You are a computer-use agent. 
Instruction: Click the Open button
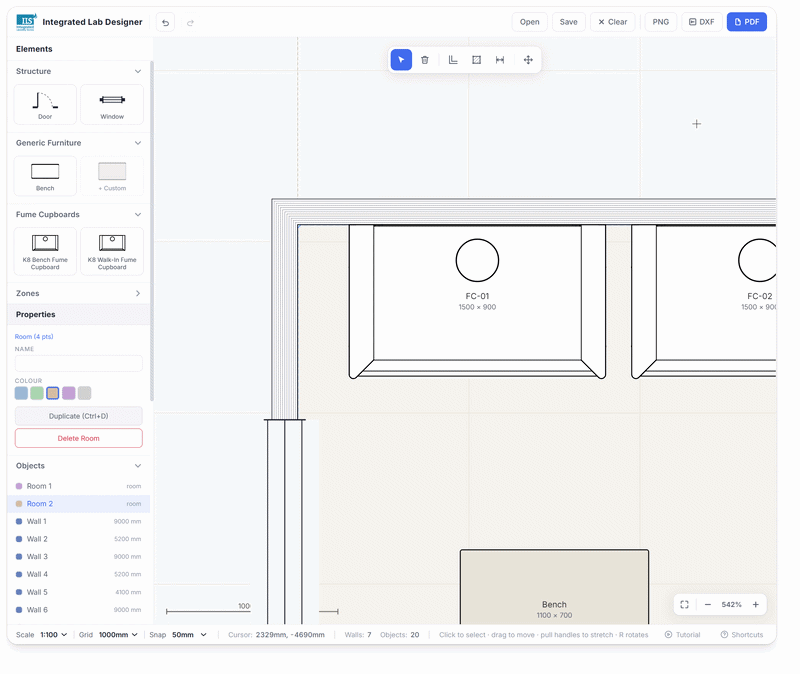pyautogui.click(x=530, y=22)
